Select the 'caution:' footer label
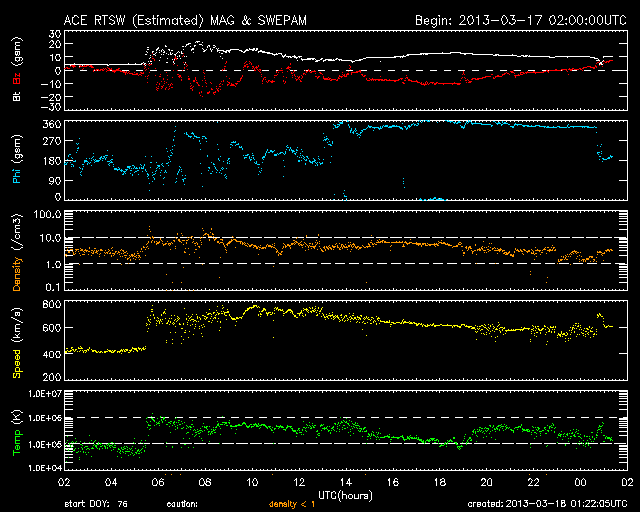Screen dimensions: 640x512 (182, 505)
